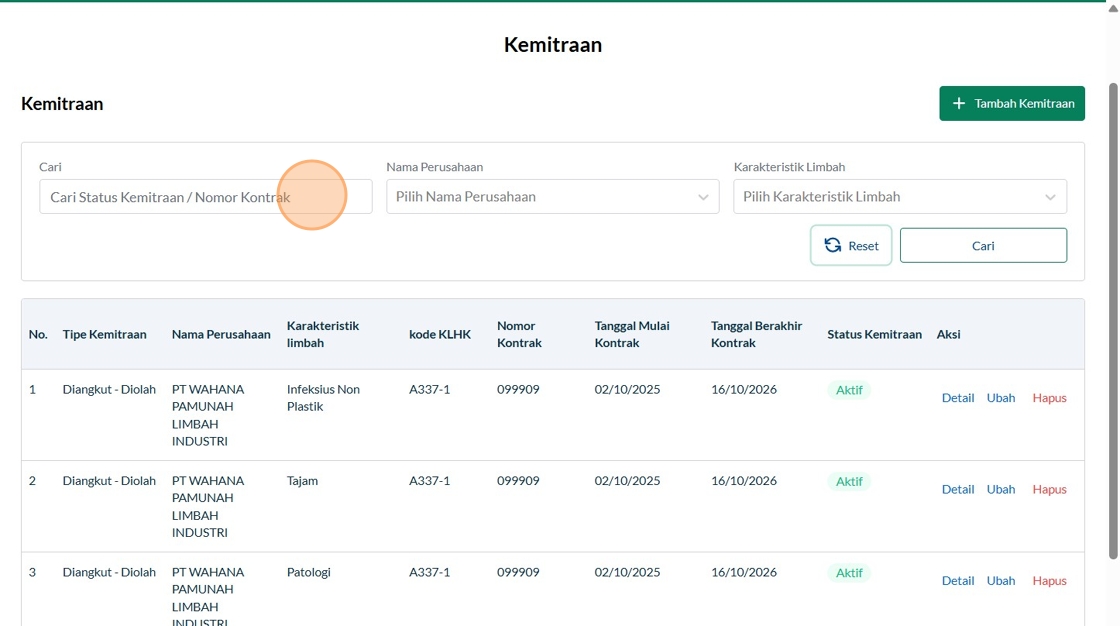Click the page vertical scrollbar
This screenshot has width=1120, height=626.
pyautogui.click(x=1113, y=320)
